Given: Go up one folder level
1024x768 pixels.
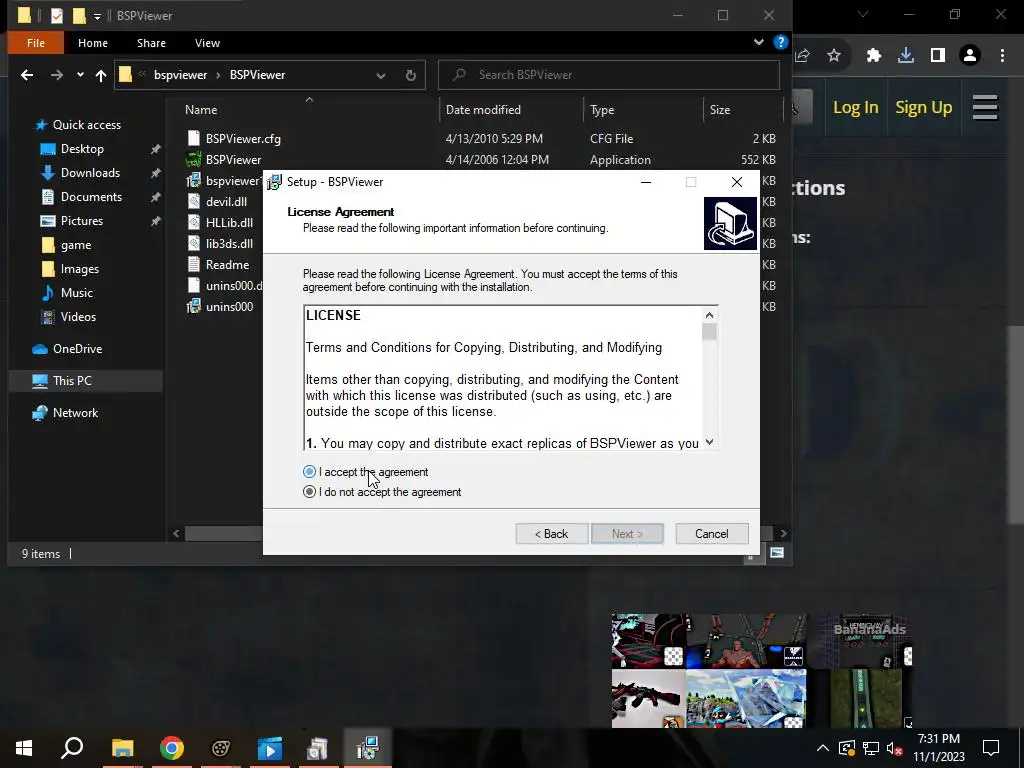Looking at the screenshot, I should [101, 75].
